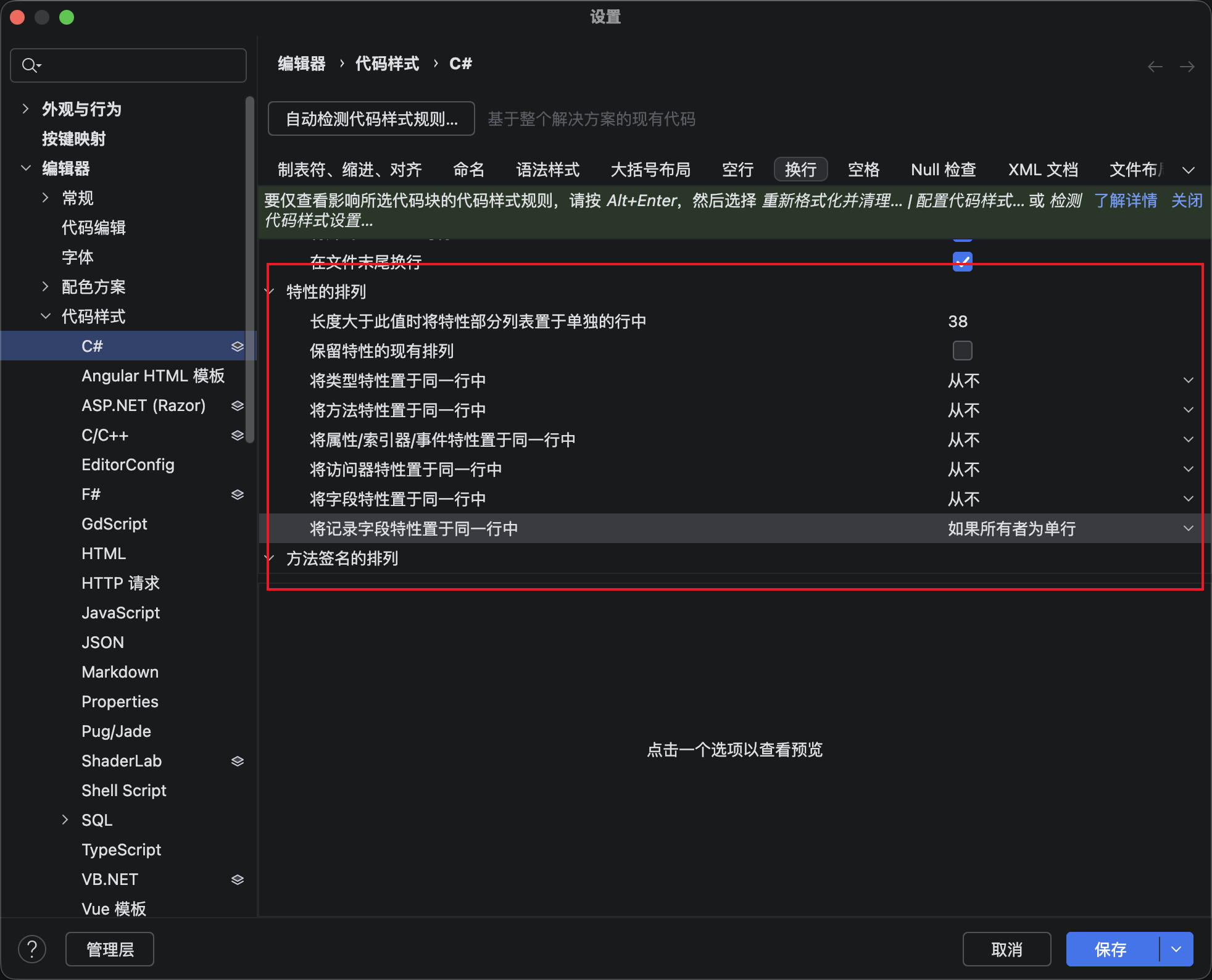Screen dimensions: 1212x980
Task: Open the 了解详情 link
Action: tap(1126, 200)
